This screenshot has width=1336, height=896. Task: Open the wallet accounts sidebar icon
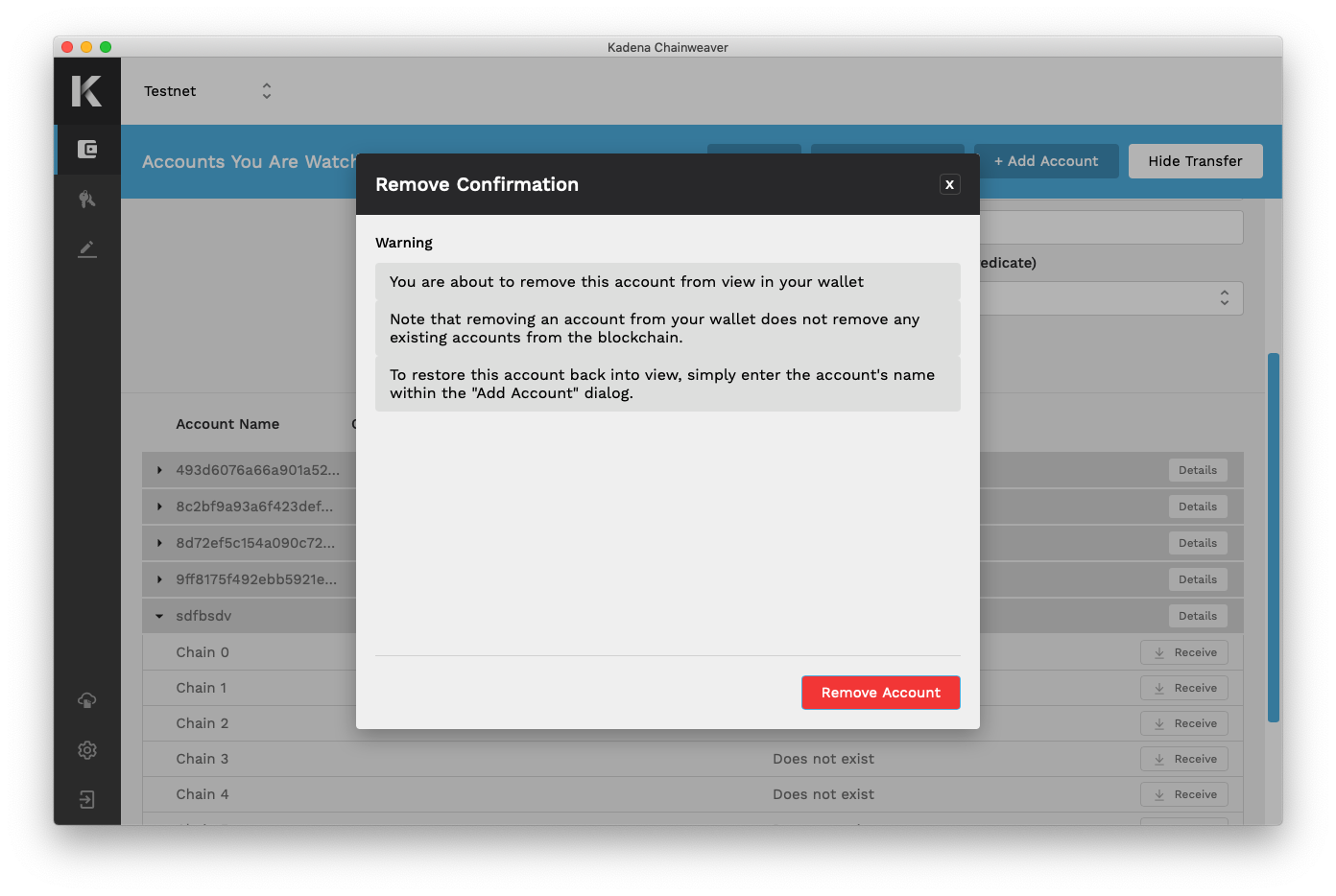(87, 150)
